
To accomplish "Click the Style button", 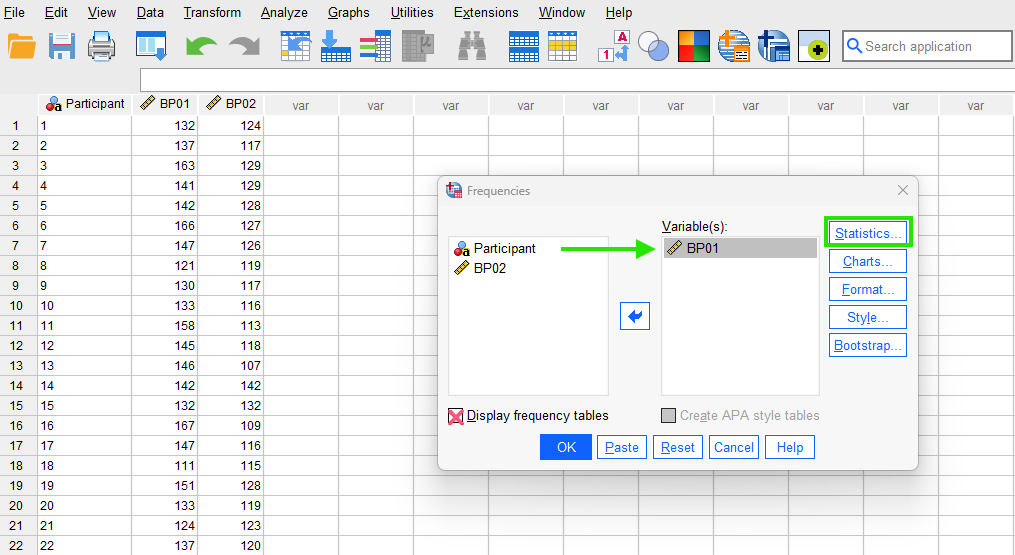I will 867,317.
